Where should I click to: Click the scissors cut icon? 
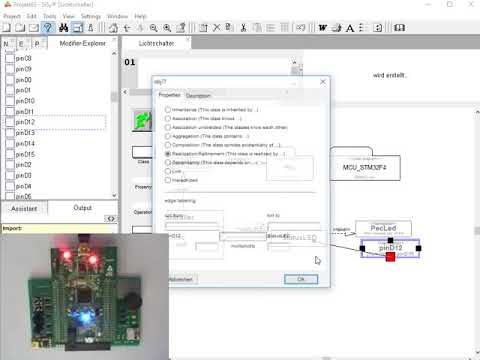[243, 28]
